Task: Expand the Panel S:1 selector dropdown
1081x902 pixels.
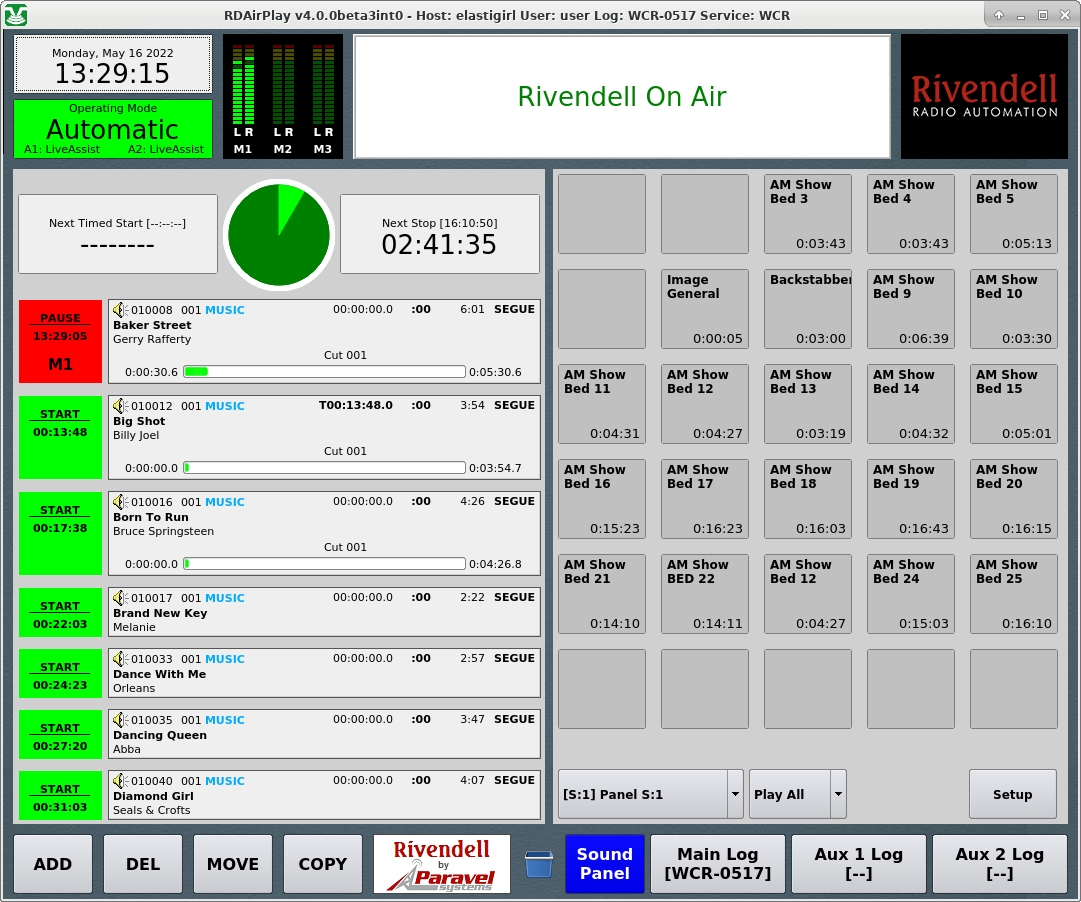Action: (735, 794)
